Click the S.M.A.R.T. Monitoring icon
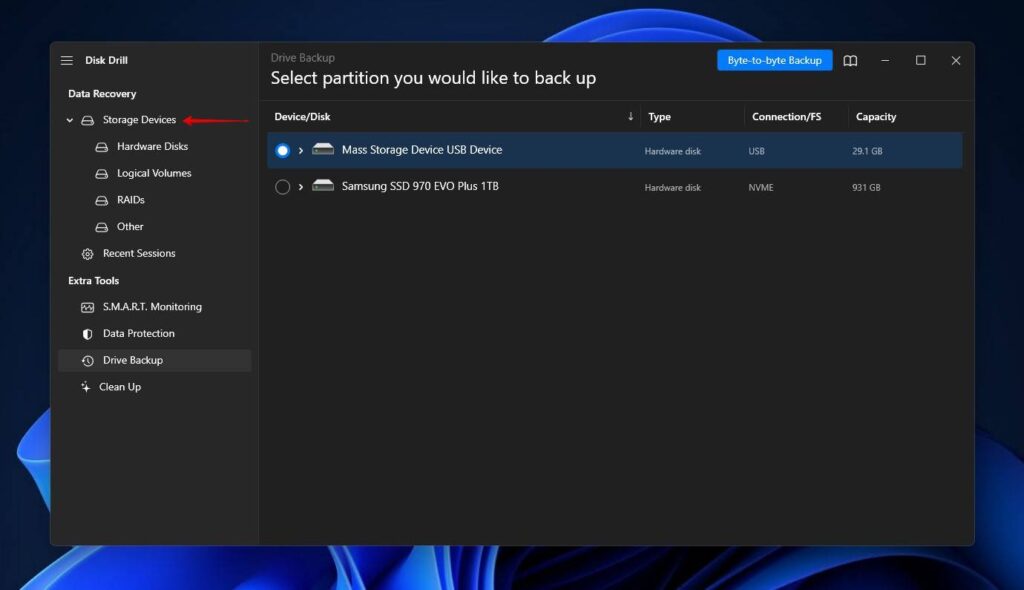 pyautogui.click(x=87, y=306)
